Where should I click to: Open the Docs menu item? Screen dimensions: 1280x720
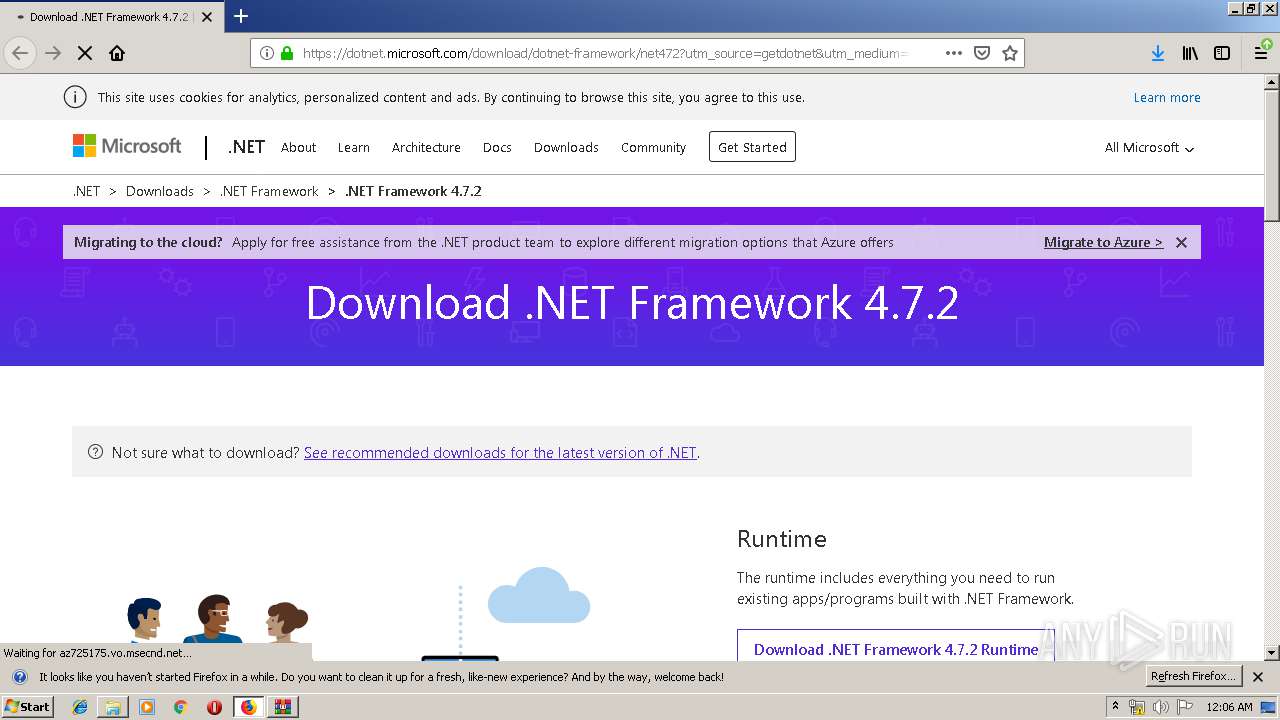[x=497, y=147]
